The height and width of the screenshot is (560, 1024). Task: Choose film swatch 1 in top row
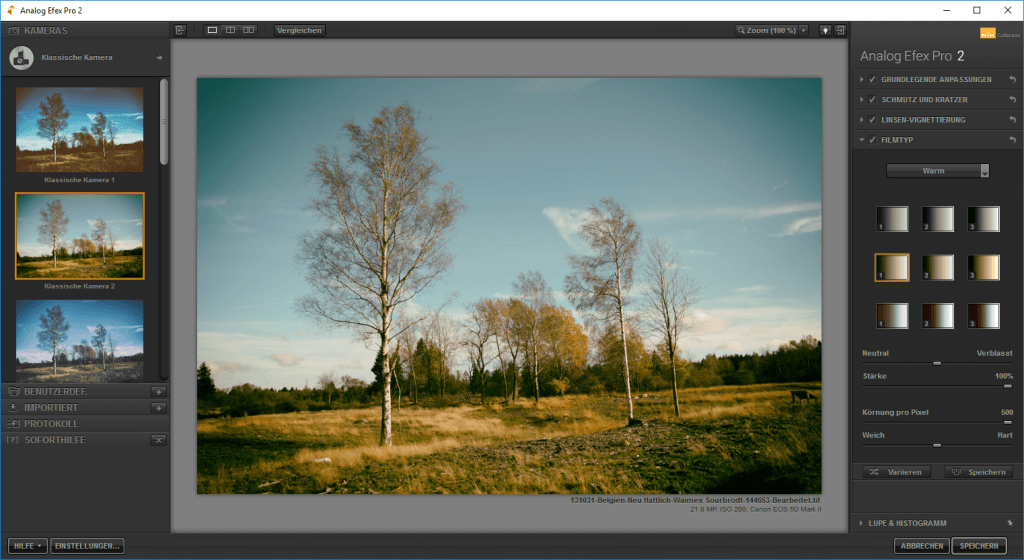[892, 219]
